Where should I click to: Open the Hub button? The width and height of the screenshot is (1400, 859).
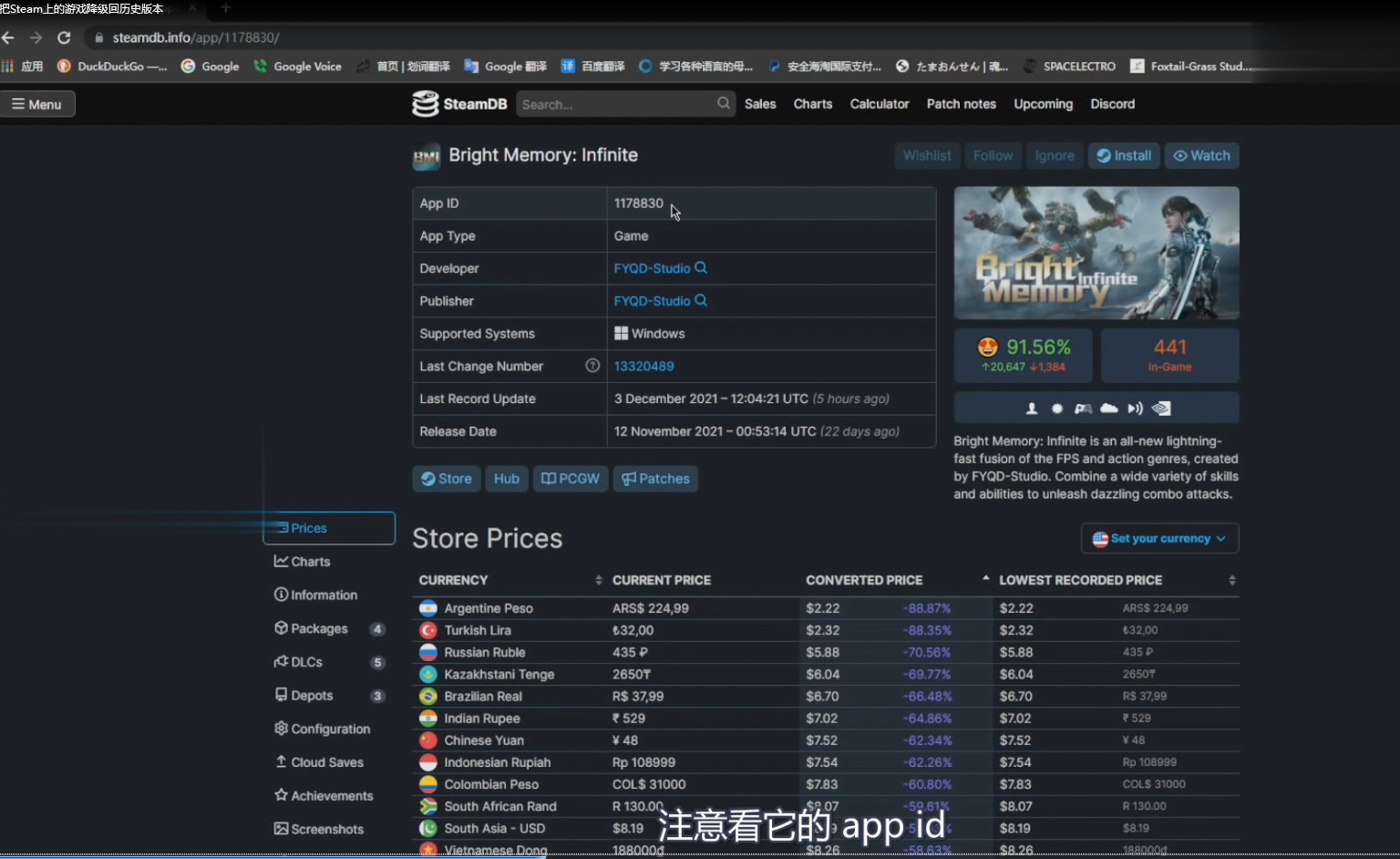[507, 479]
